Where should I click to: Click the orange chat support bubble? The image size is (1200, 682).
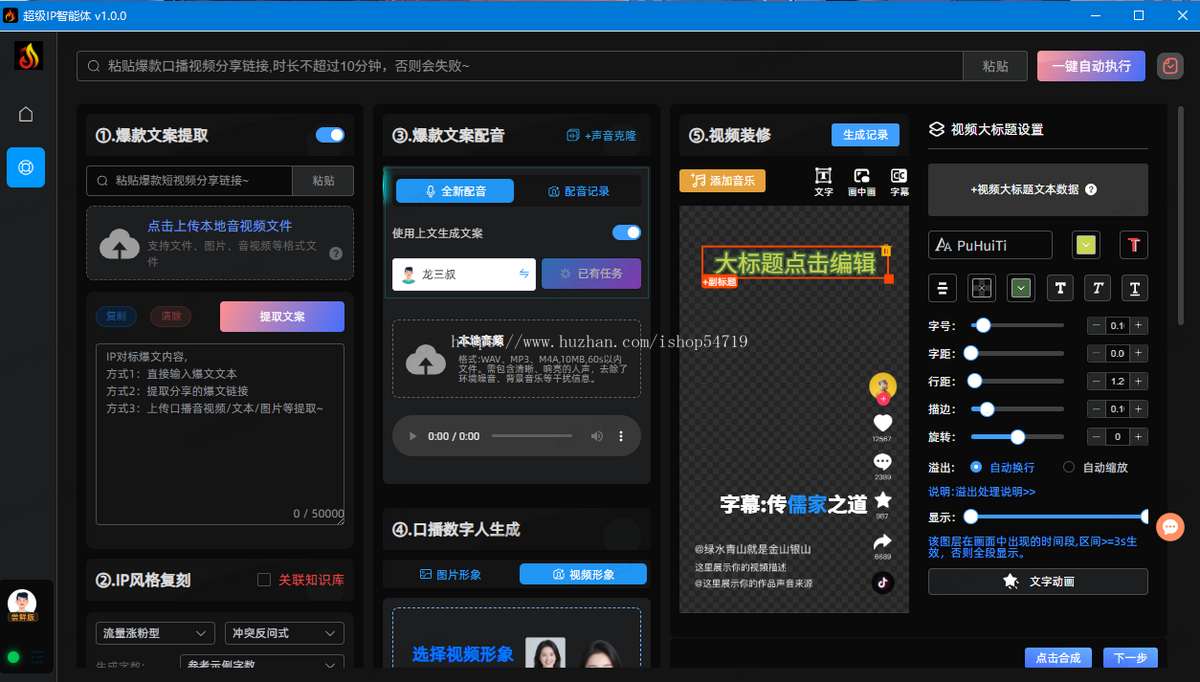click(x=1170, y=526)
